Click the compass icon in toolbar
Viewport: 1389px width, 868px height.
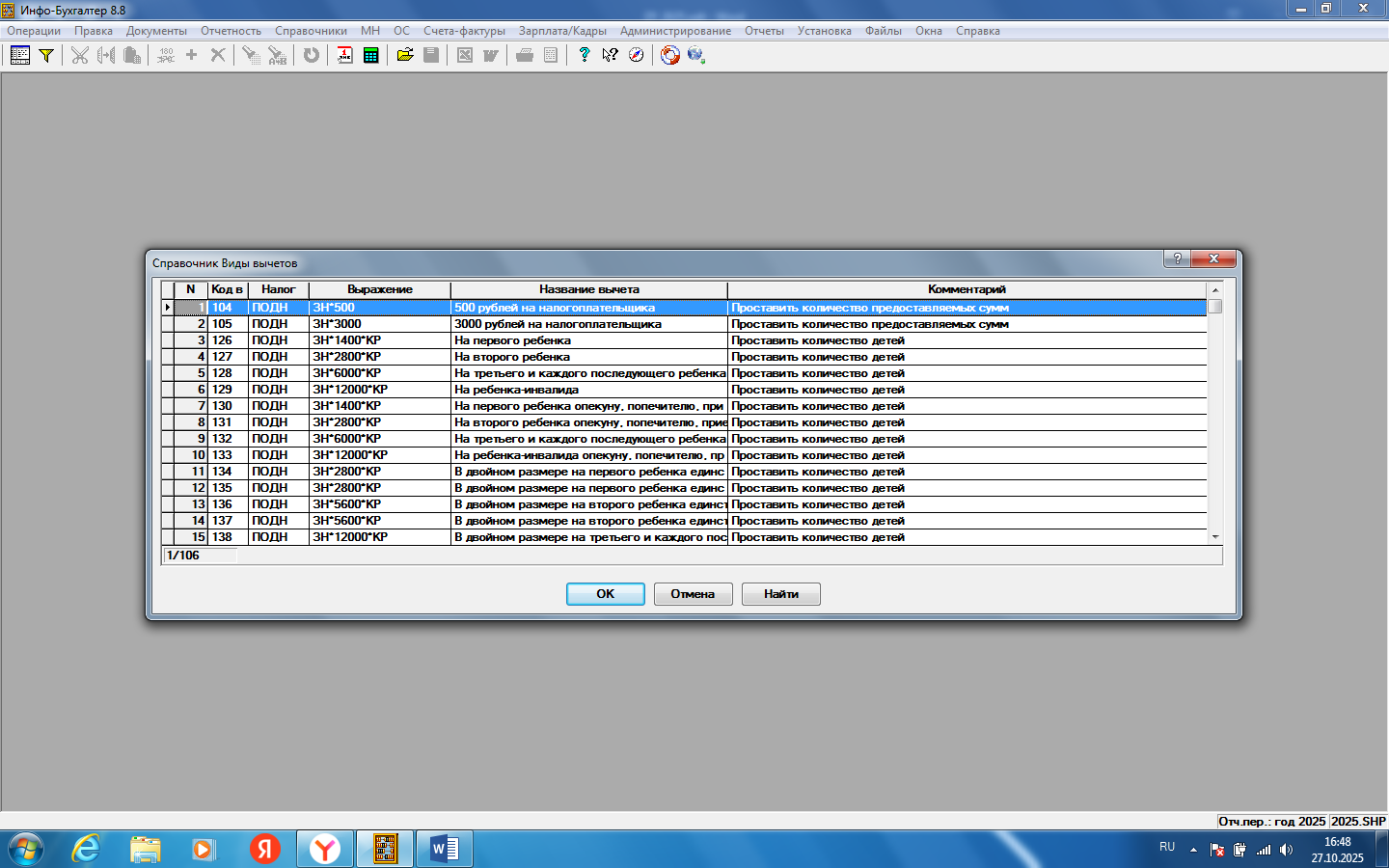coord(636,55)
